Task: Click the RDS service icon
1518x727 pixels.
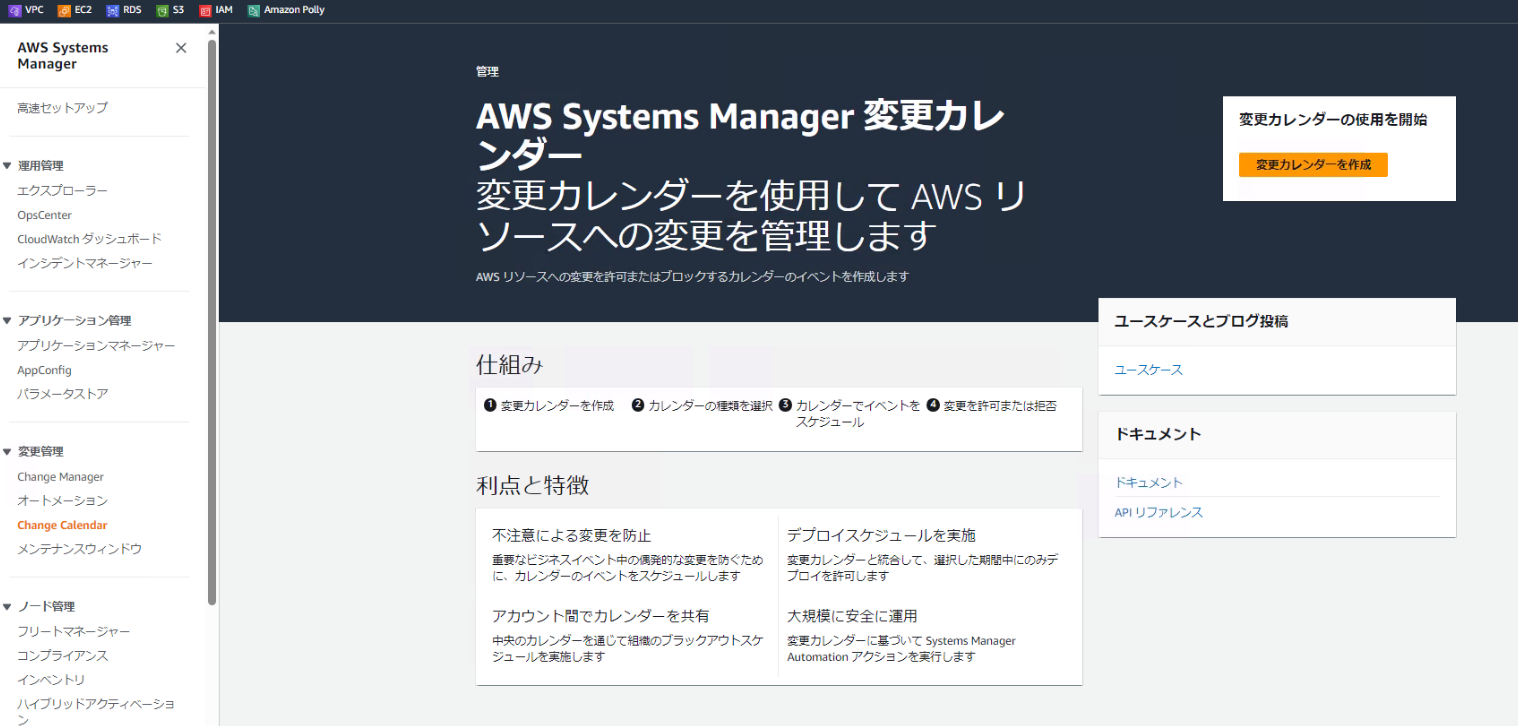Action: [112, 10]
